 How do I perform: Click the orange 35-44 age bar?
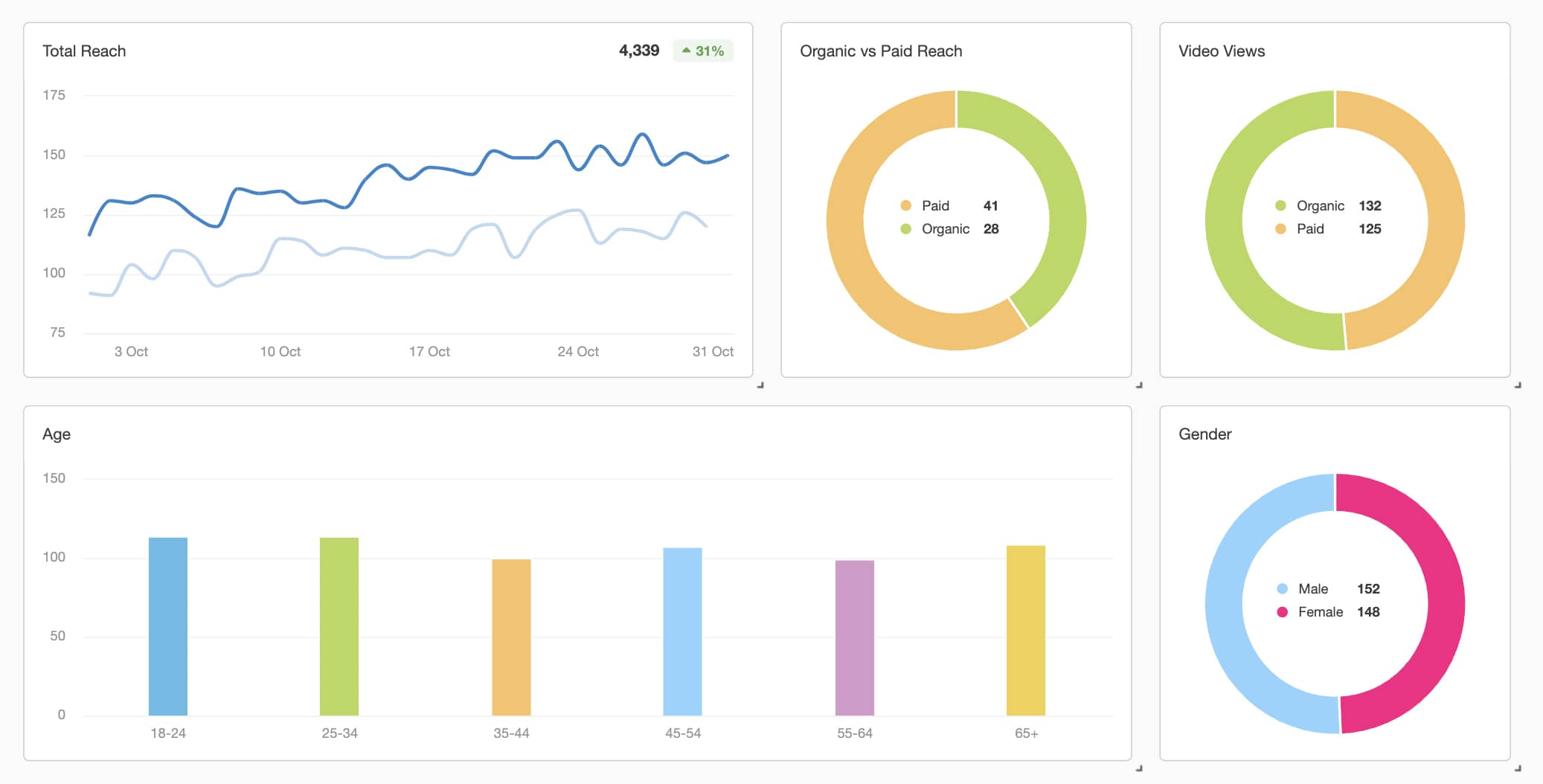click(511, 637)
